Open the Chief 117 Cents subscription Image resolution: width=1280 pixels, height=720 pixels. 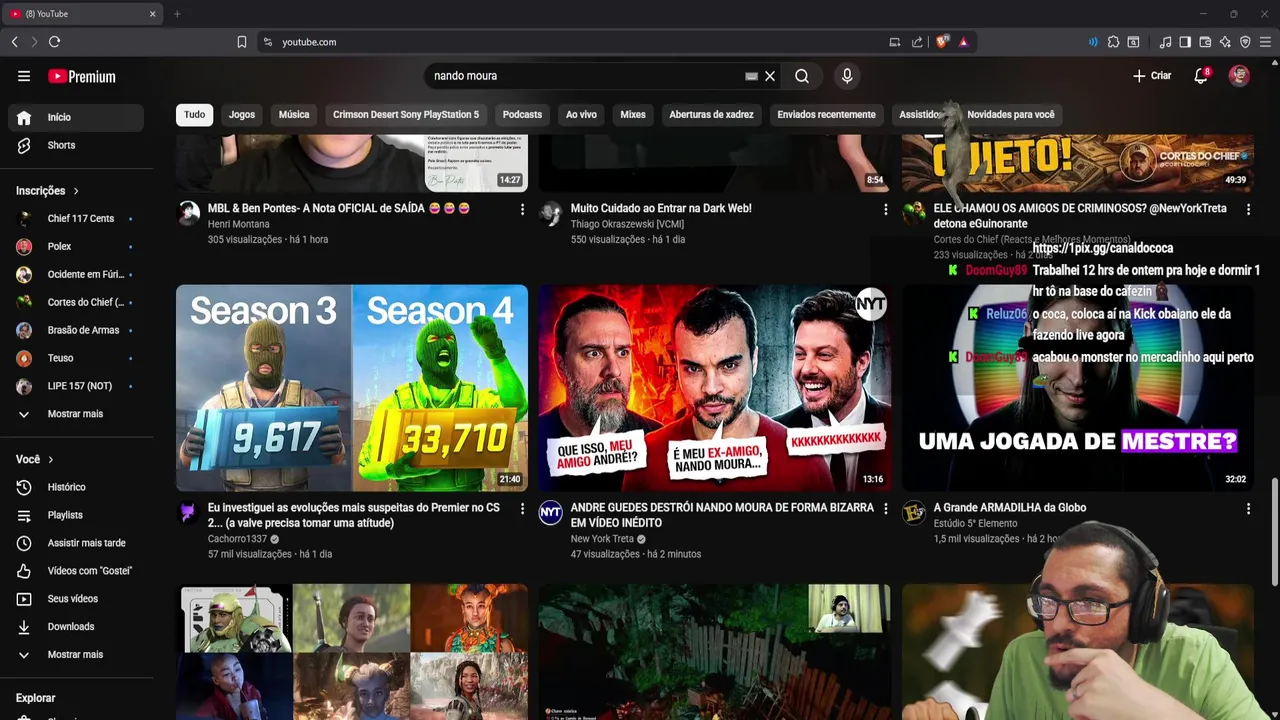[x=76, y=218]
